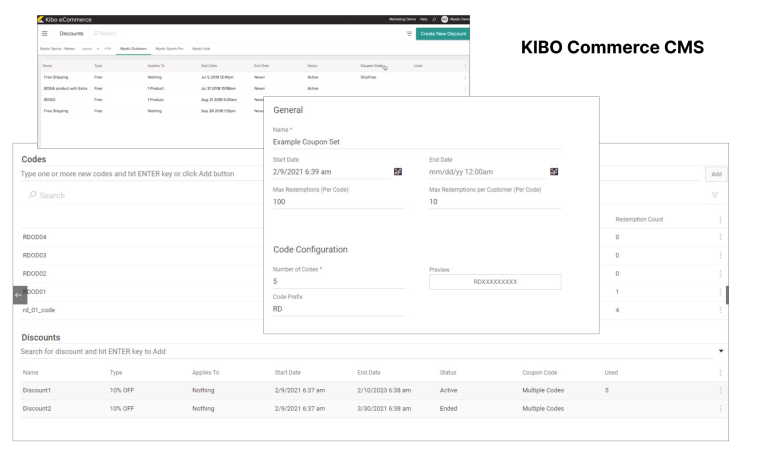Click the Add button for codes
The image size is (768, 450).
tap(715, 174)
